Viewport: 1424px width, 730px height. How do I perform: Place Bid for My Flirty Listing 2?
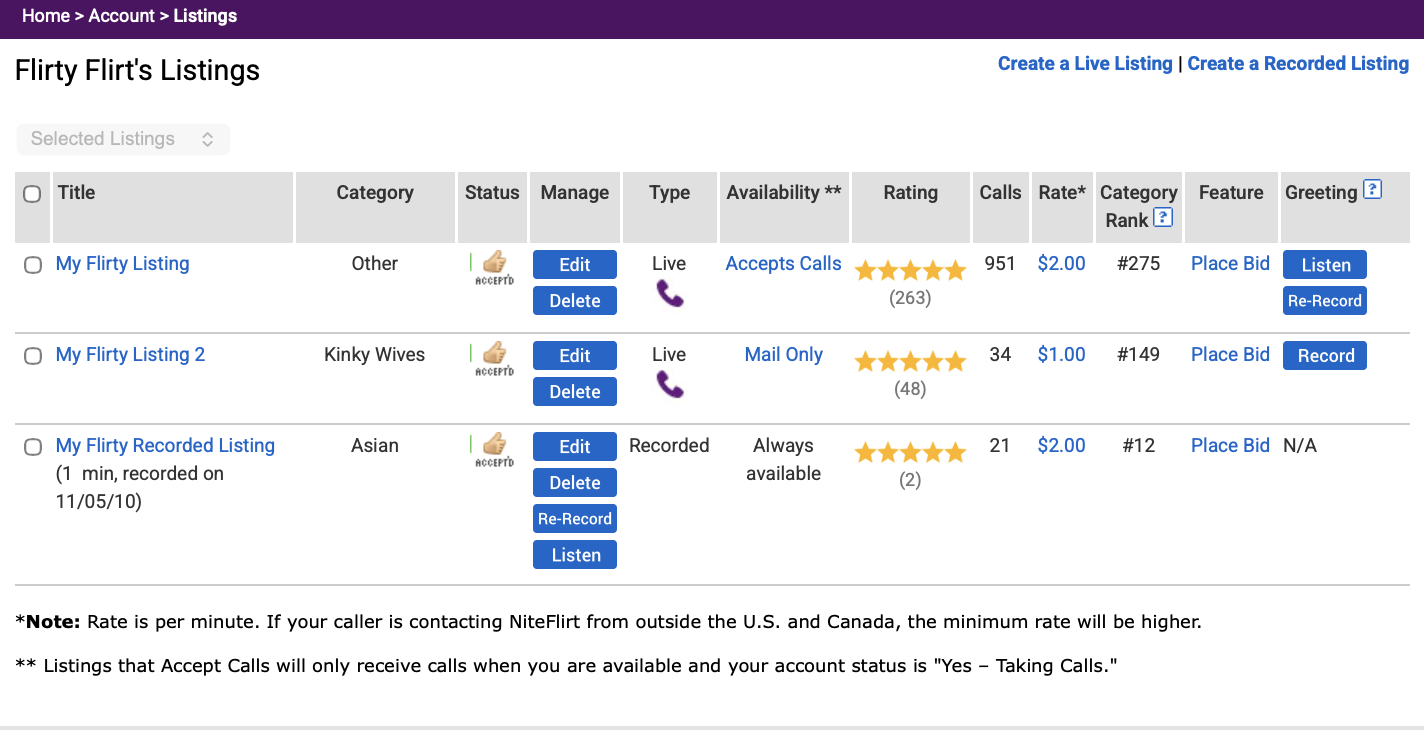[x=1230, y=355]
